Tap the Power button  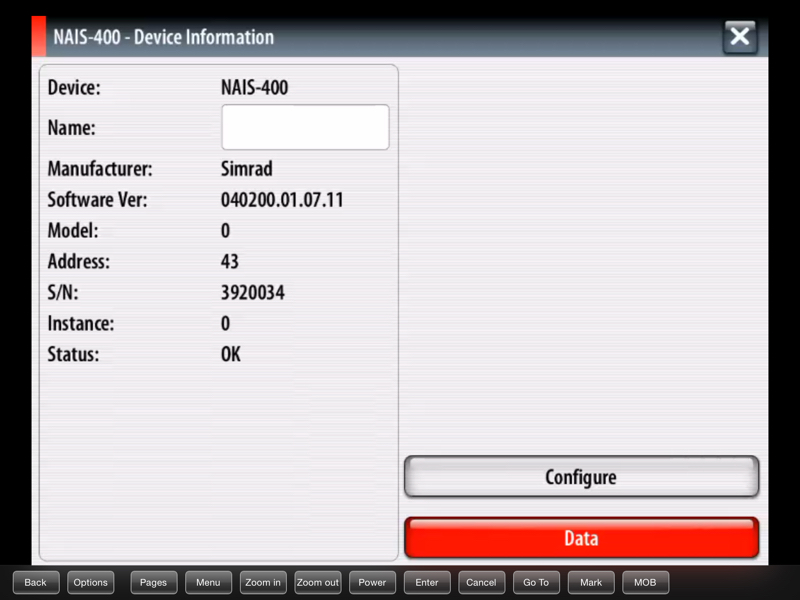pyautogui.click(x=372, y=582)
